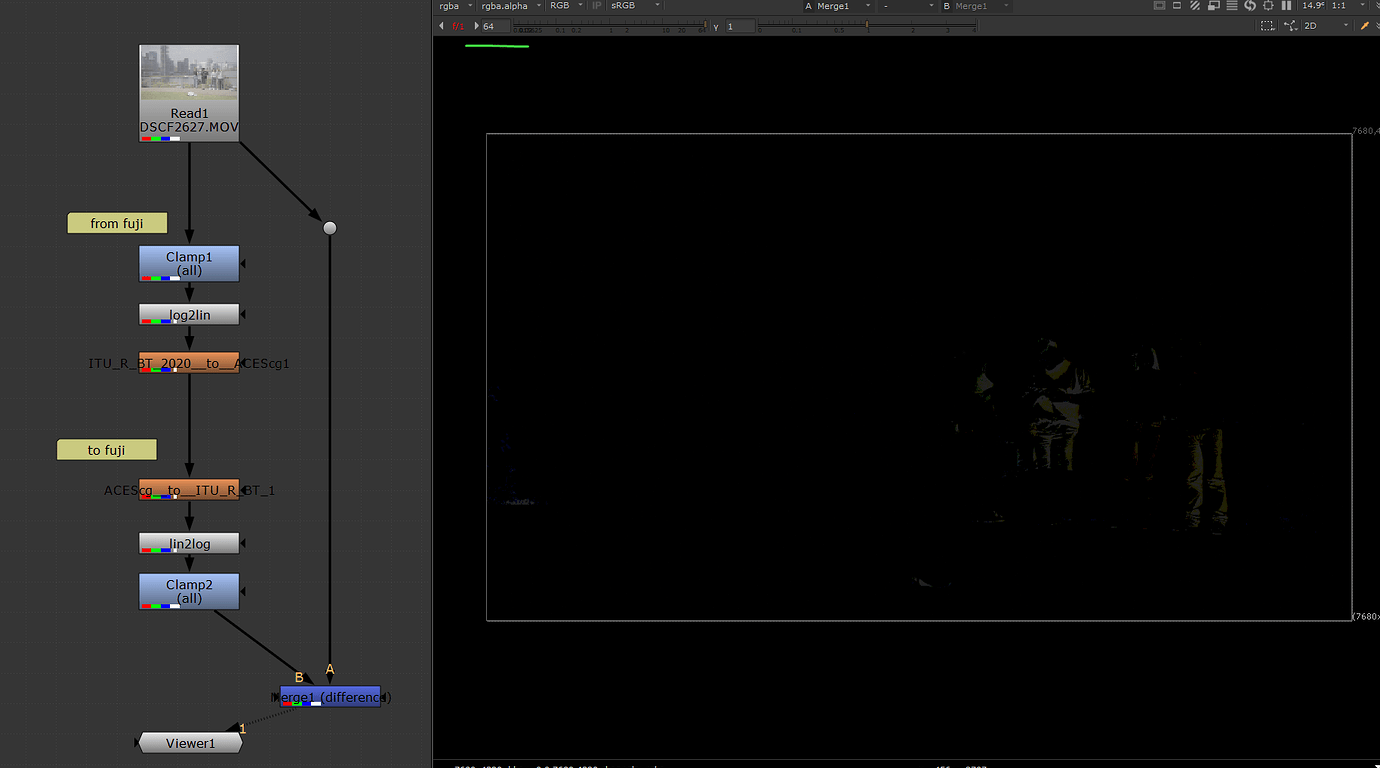Select the Read1 DSCF2627.MOV node thumbnail
Image resolution: width=1380 pixels, height=768 pixels.
[x=189, y=93]
